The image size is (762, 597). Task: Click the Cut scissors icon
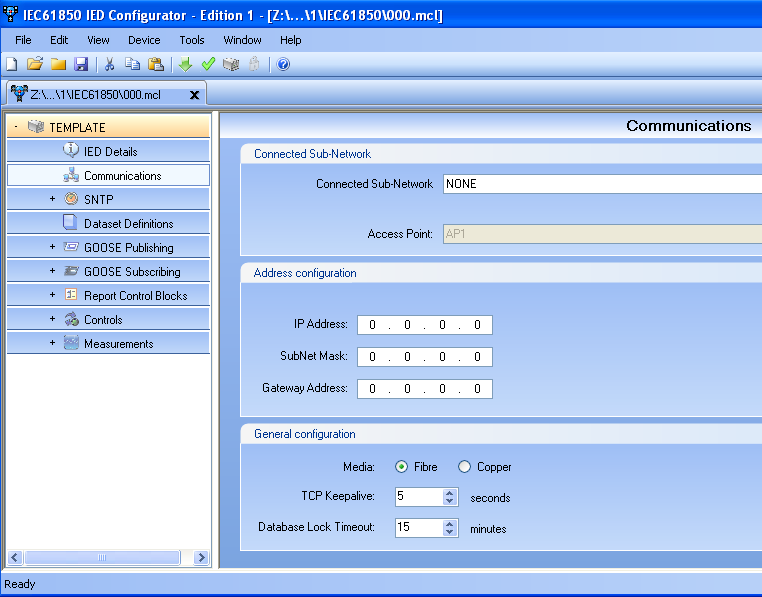coord(110,64)
